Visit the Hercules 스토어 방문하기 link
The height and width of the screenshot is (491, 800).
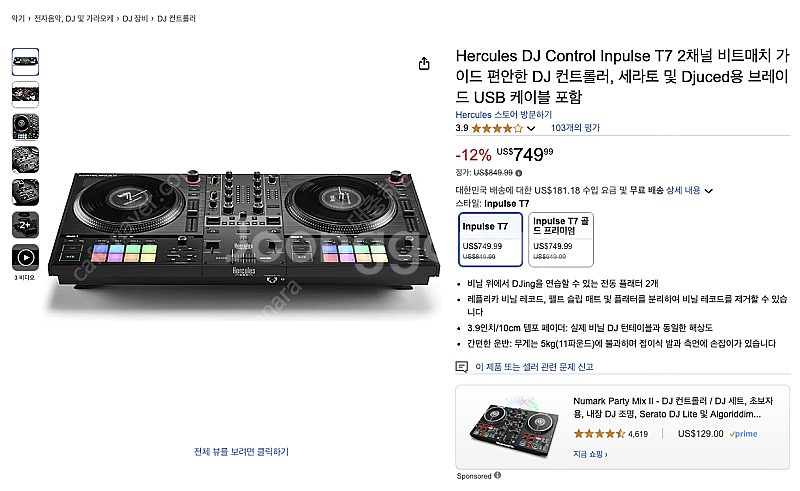click(x=503, y=114)
